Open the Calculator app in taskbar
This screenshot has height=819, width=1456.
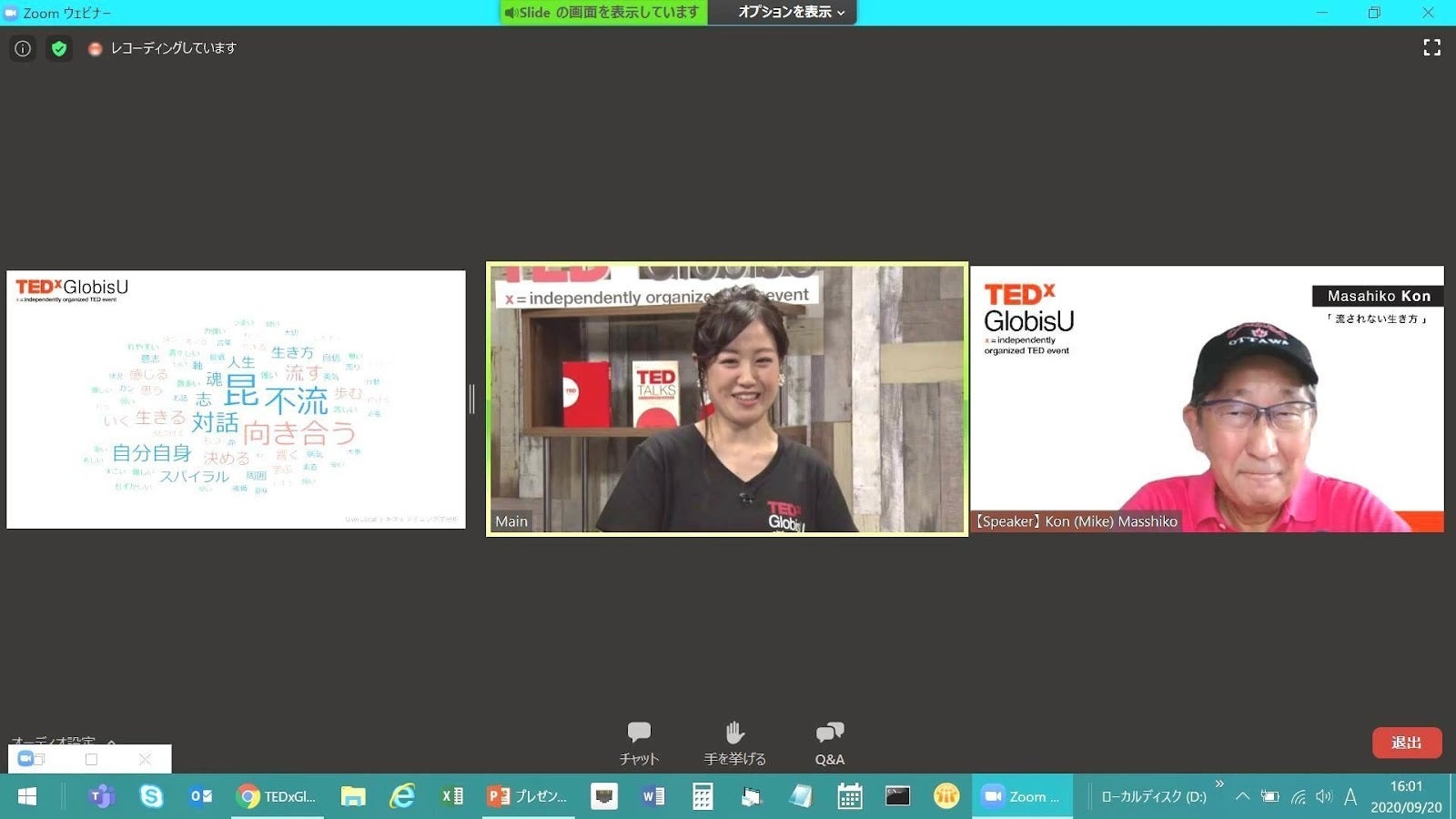pos(703,796)
